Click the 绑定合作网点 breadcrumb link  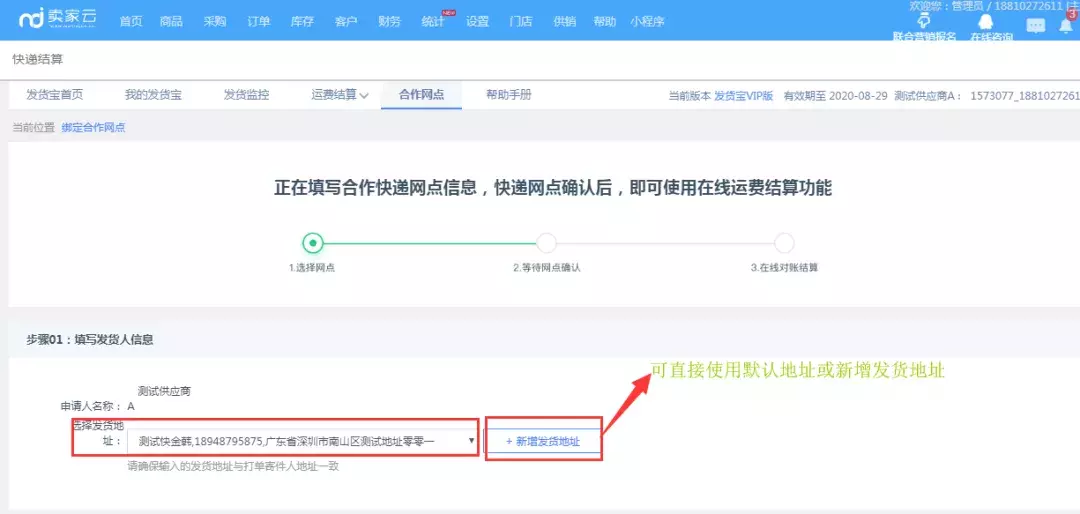tap(93, 128)
